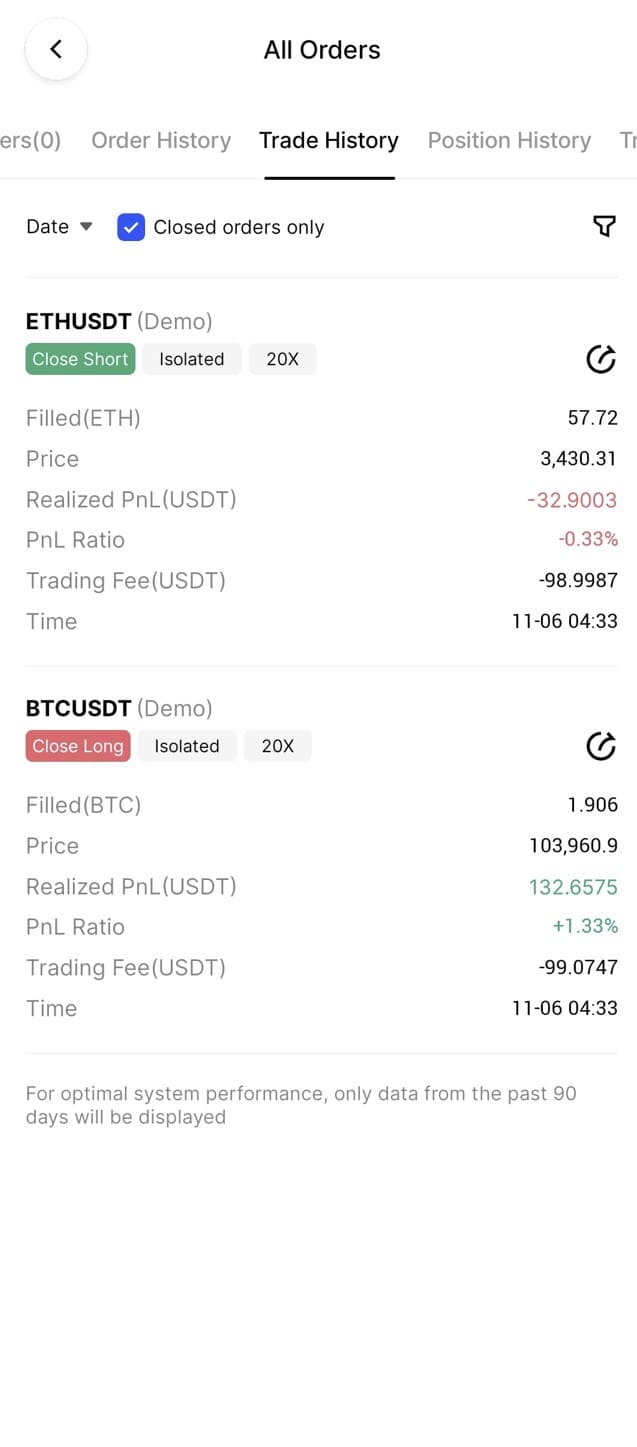Open the Date dropdown
The height and width of the screenshot is (1447, 637).
tap(59, 227)
